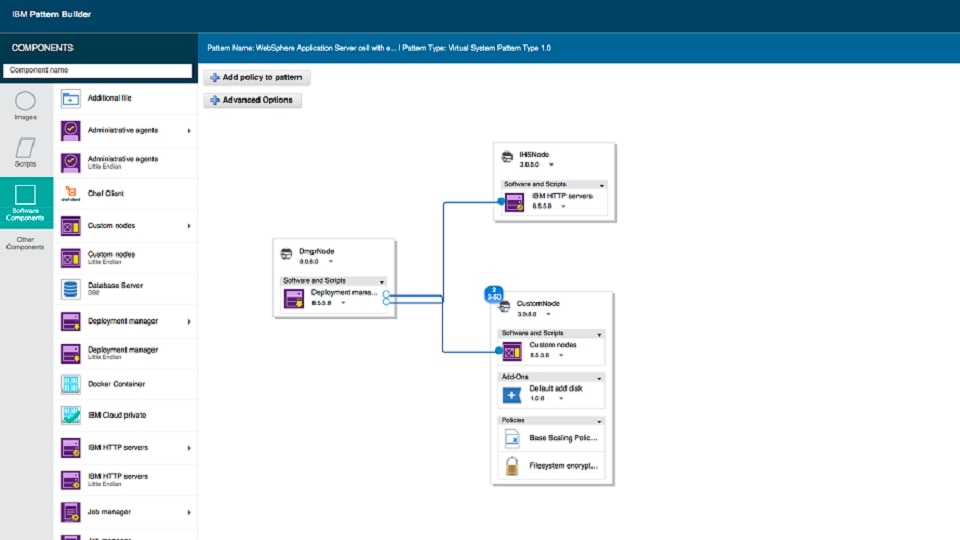
Task: Click the Job manager palette icon
Action: pos(70,512)
